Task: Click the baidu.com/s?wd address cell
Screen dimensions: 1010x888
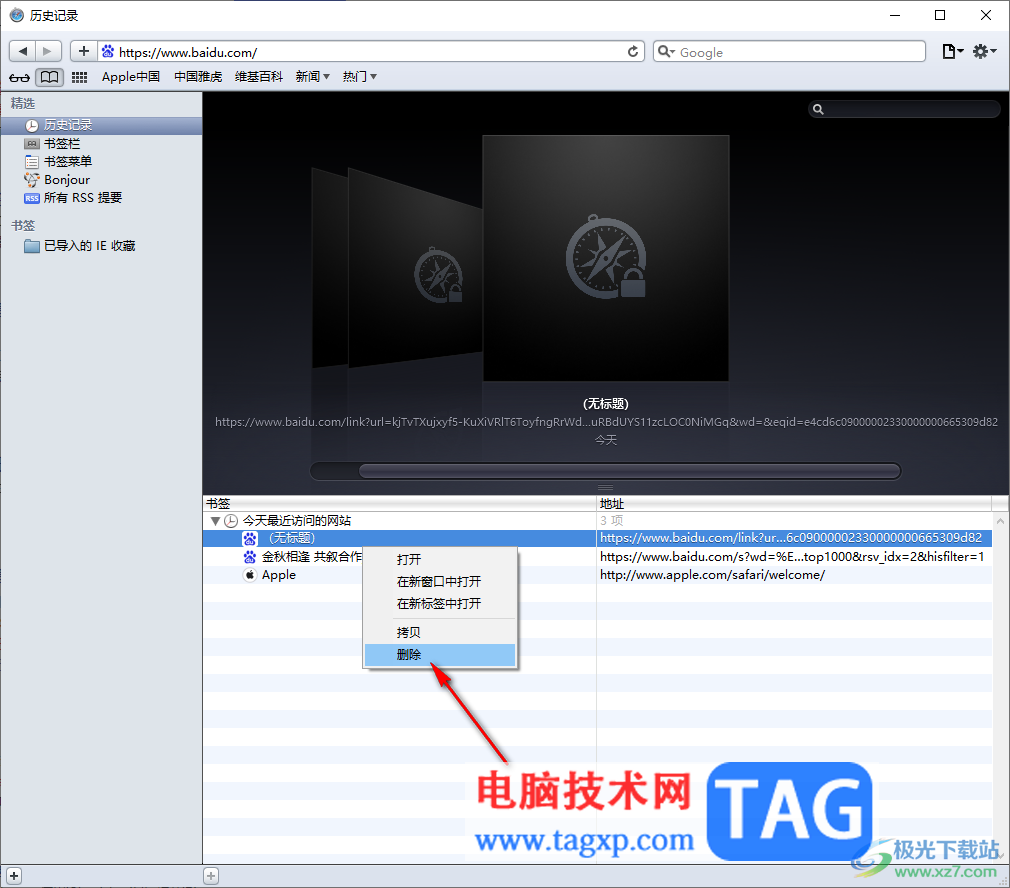Action: (792, 556)
